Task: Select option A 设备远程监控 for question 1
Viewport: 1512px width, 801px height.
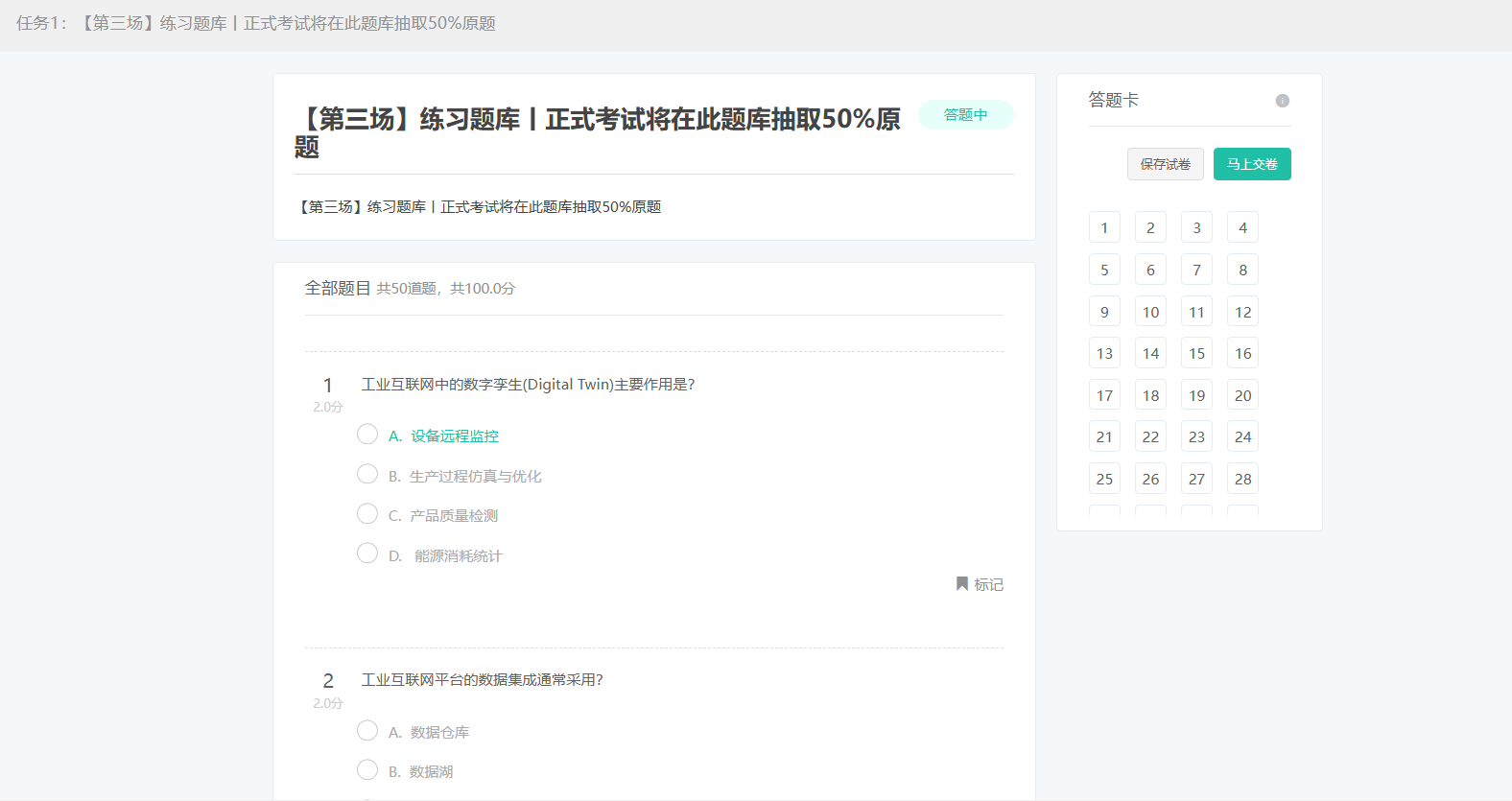Action: [x=367, y=435]
